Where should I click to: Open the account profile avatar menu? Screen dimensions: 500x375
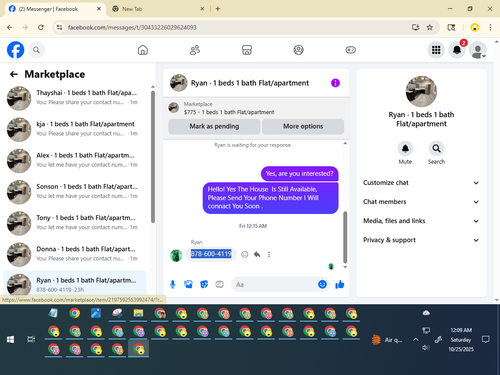478,50
